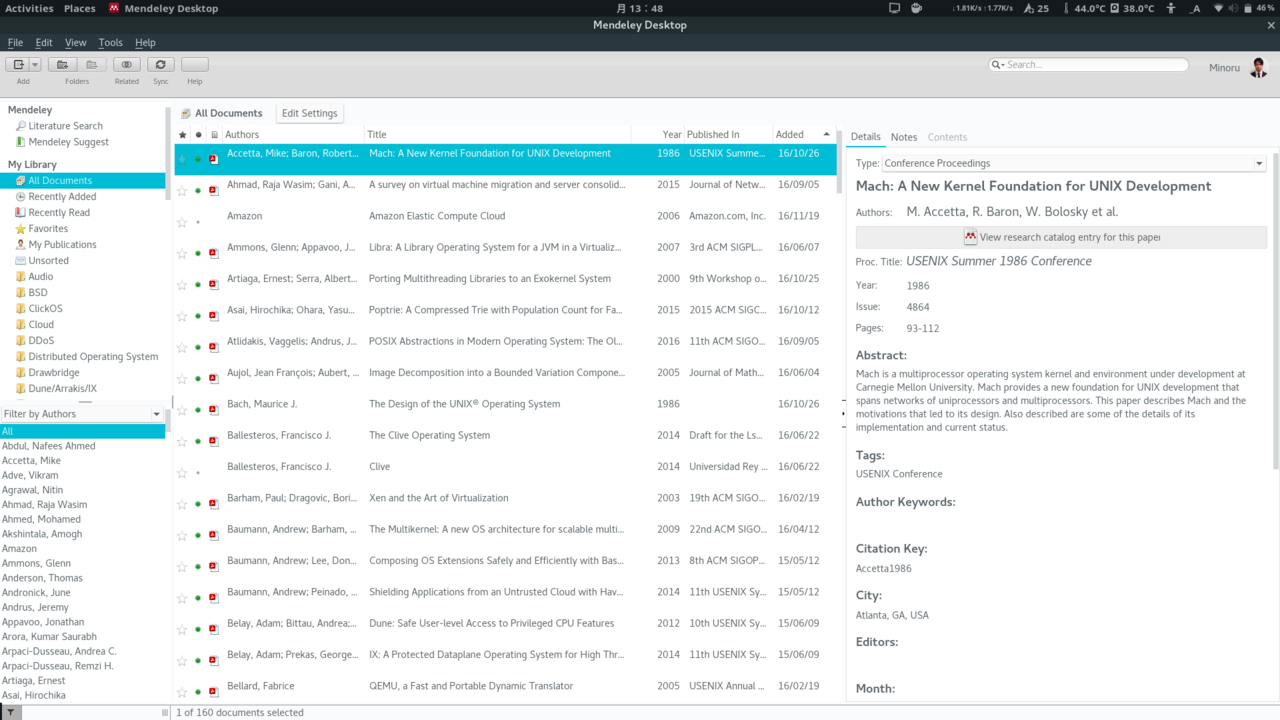Favorite the Ahmad, Raja Wasim paper star

[182, 190]
